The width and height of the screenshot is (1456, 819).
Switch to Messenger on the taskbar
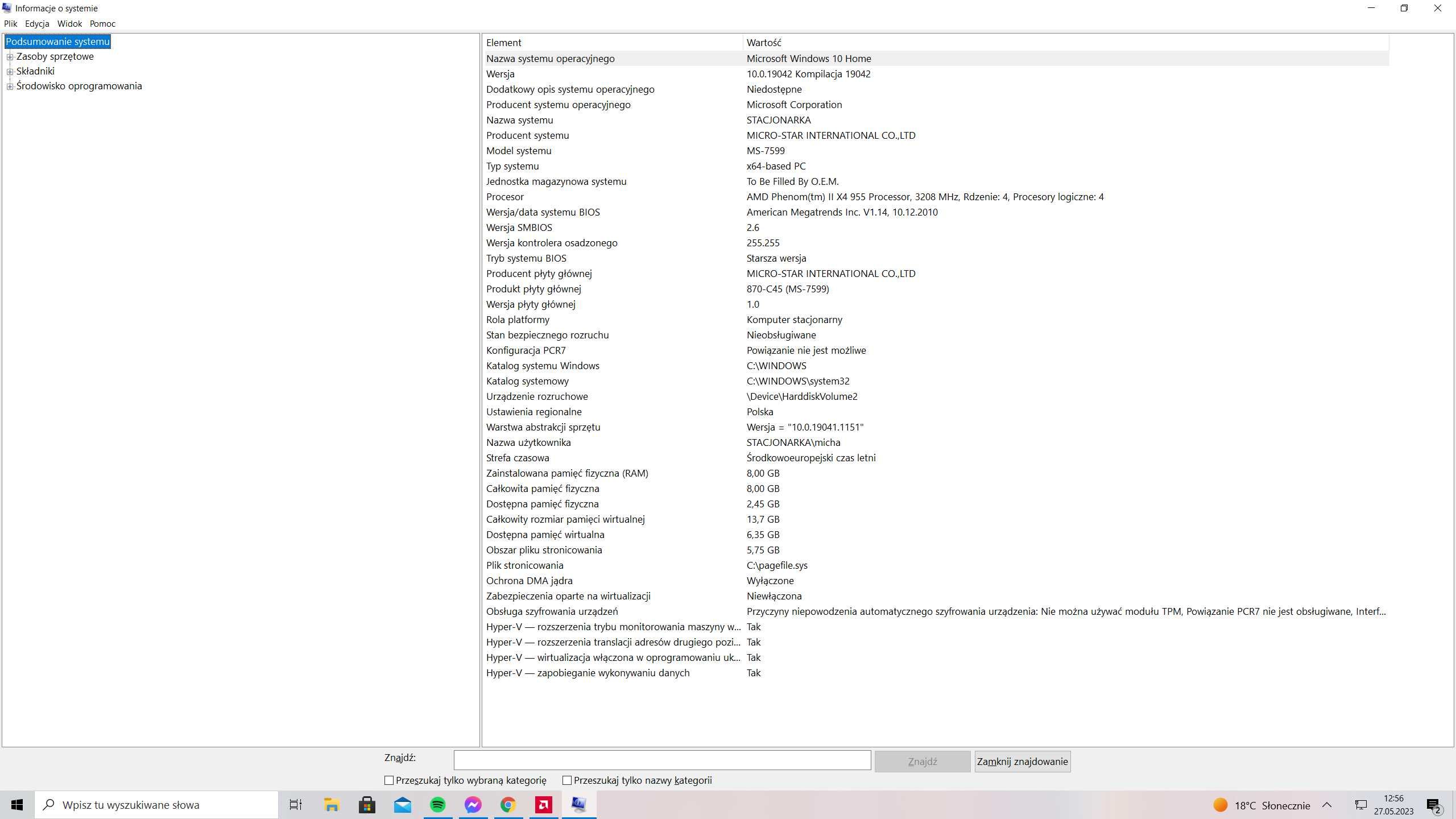[473, 805]
